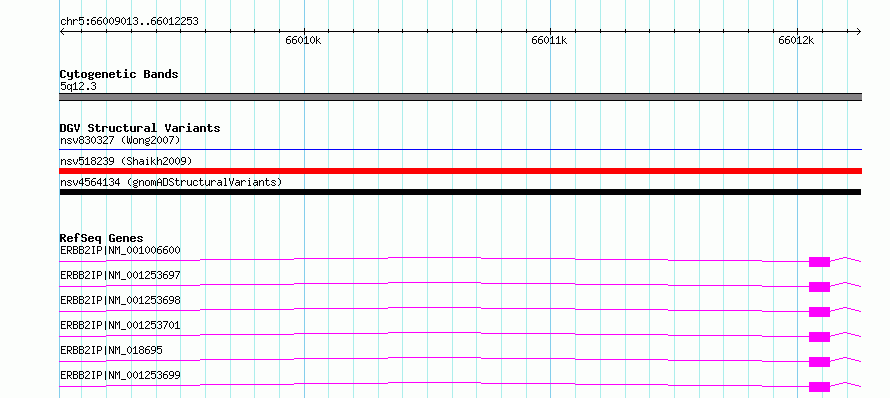Screen dimensions: 890x398
Task: Open the Cytogenetic Bands track title
Action: pyautogui.click(x=119, y=74)
